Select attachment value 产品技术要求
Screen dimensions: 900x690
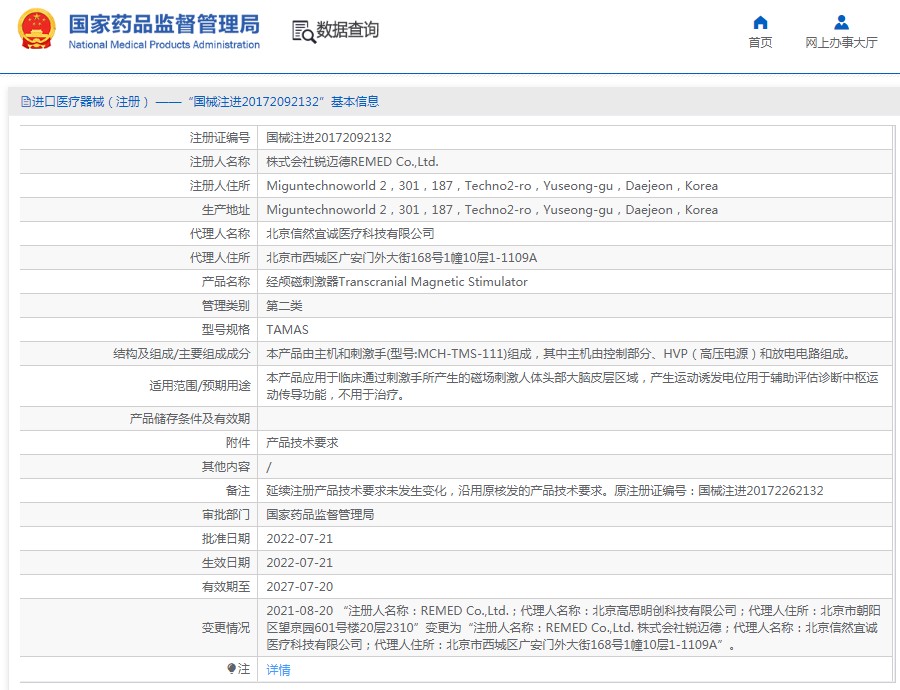click(x=302, y=443)
